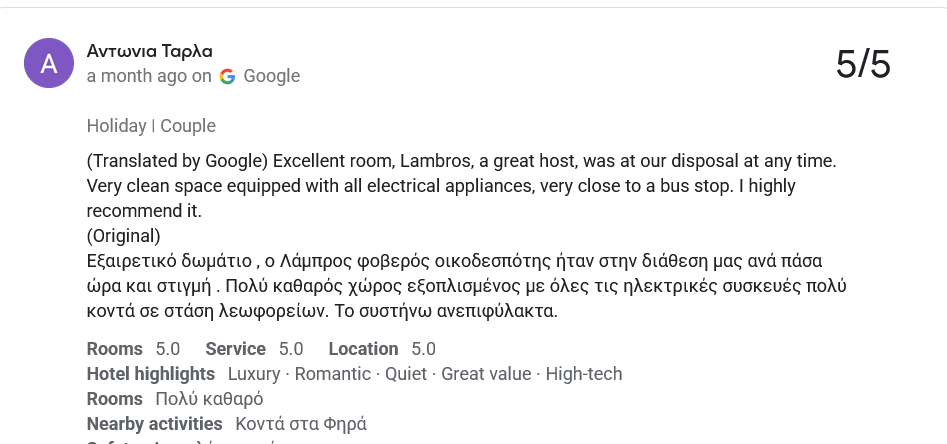Click the "High-tech" highlight
The image size is (947, 444).
(x=584, y=374)
